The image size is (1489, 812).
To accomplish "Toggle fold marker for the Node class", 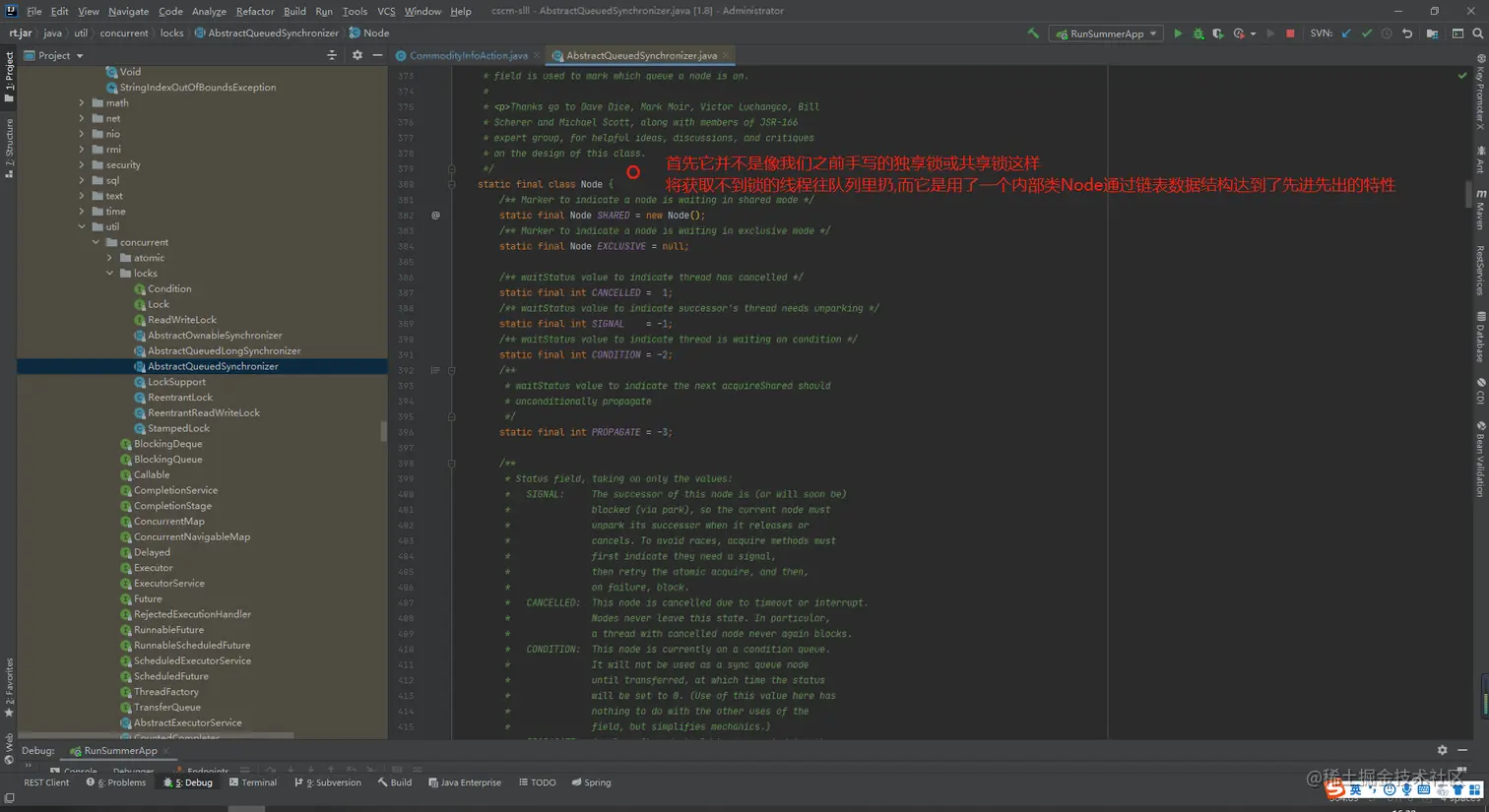I will coord(452,184).
